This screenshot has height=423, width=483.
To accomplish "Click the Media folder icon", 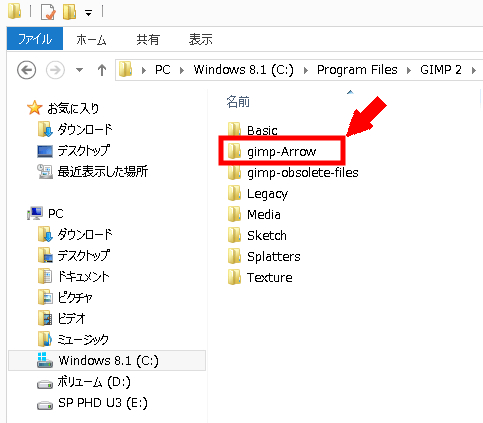I will click(x=235, y=214).
